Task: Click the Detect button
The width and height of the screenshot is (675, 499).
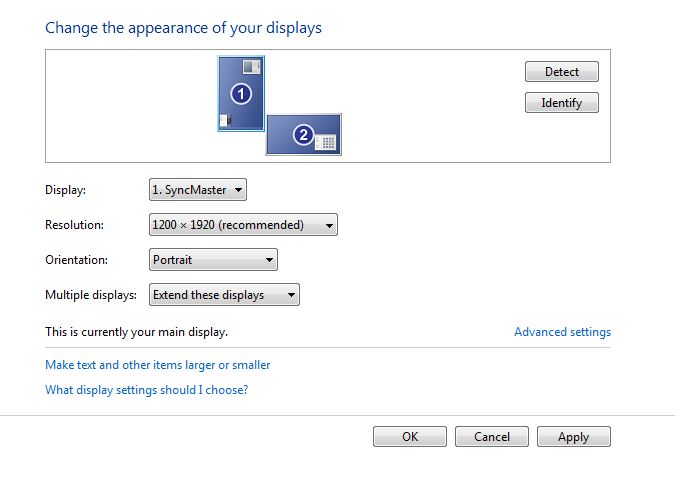Action: pyautogui.click(x=562, y=71)
